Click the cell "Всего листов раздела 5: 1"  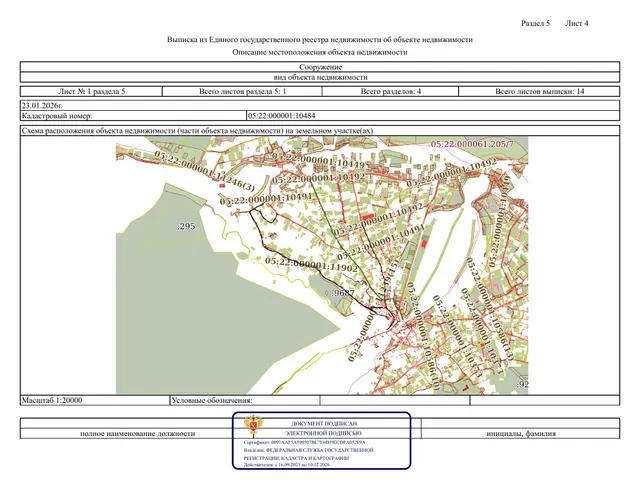(242, 91)
